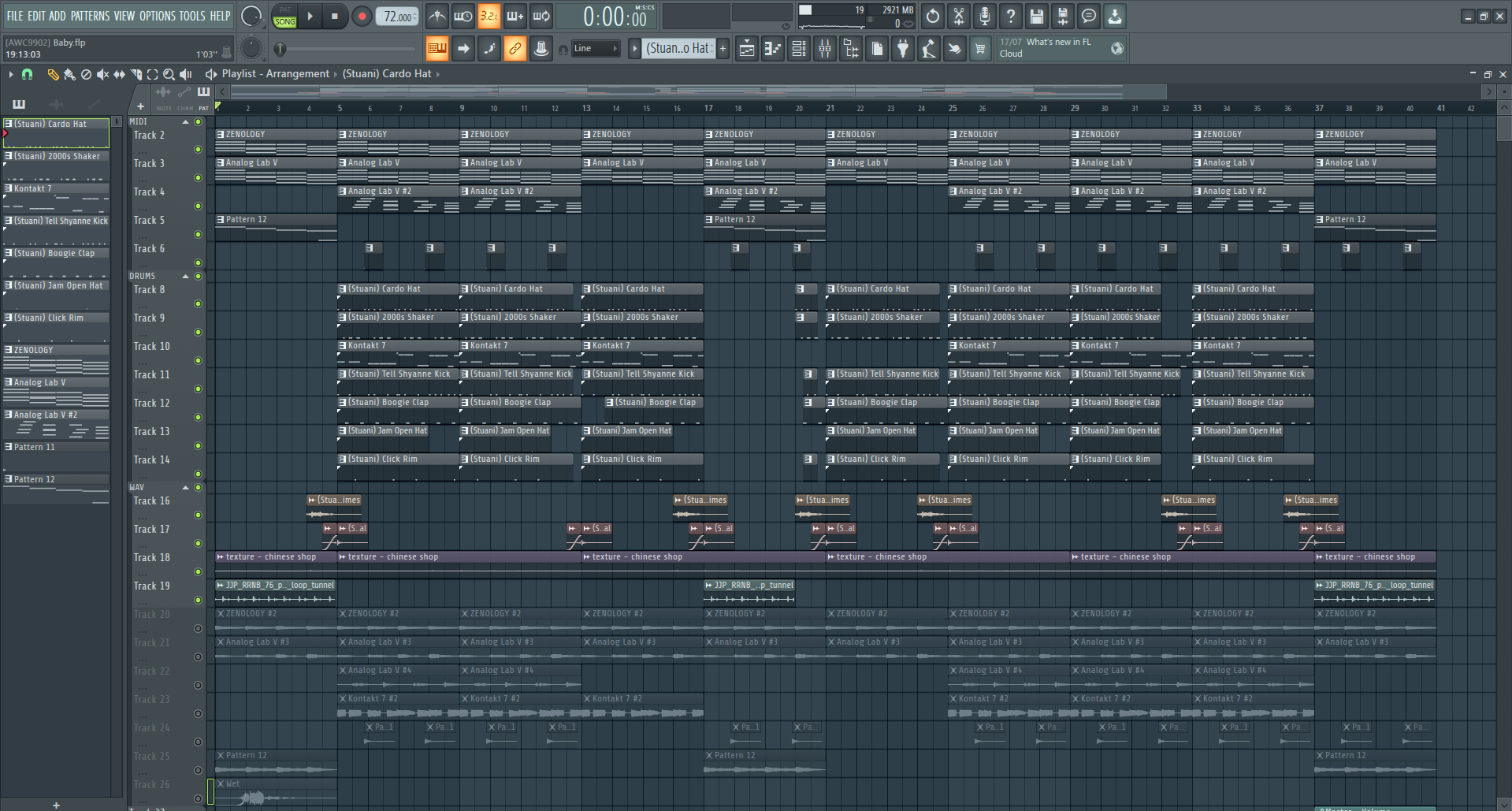This screenshot has width=1512, height=811.
Task: Open playlist options arrow menu
Action: pyautogui.click(x=10, y=74)
